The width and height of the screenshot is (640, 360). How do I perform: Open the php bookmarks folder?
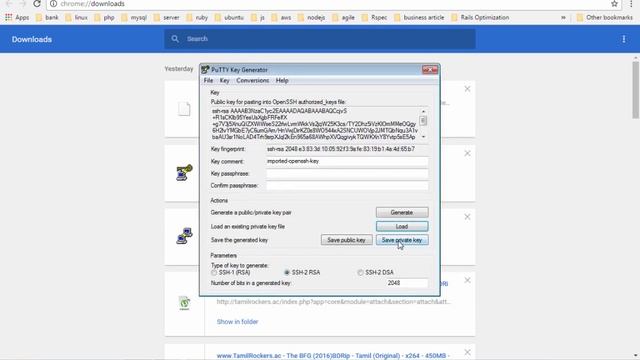(104, 18)
